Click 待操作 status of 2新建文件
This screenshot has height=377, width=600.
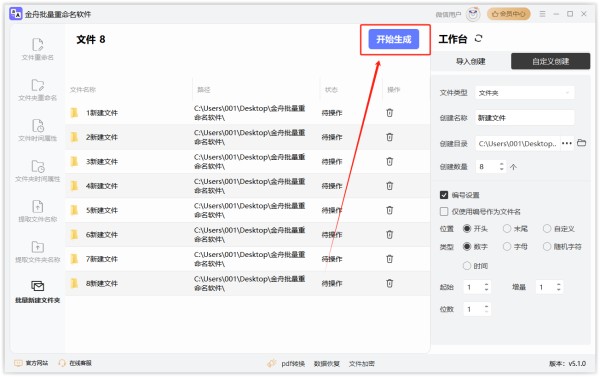point(332,137)
